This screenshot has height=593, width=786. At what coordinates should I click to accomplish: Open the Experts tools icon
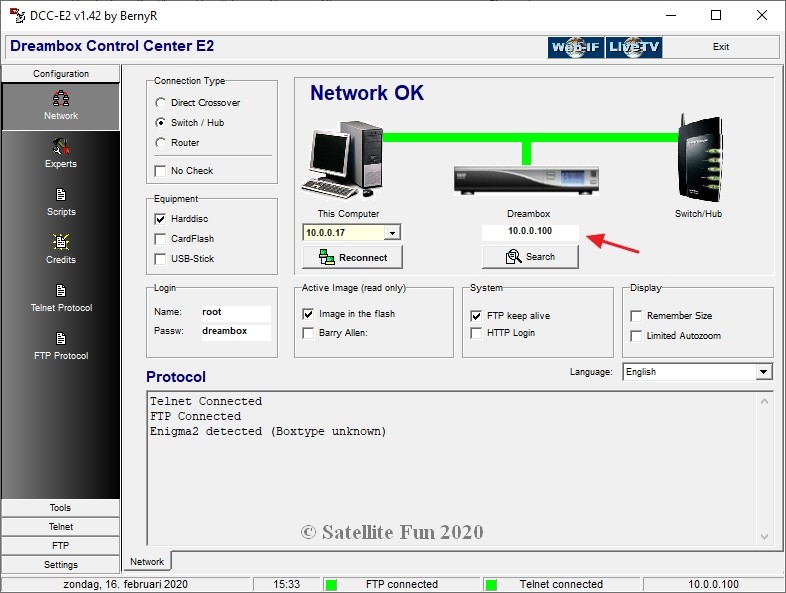61,146
